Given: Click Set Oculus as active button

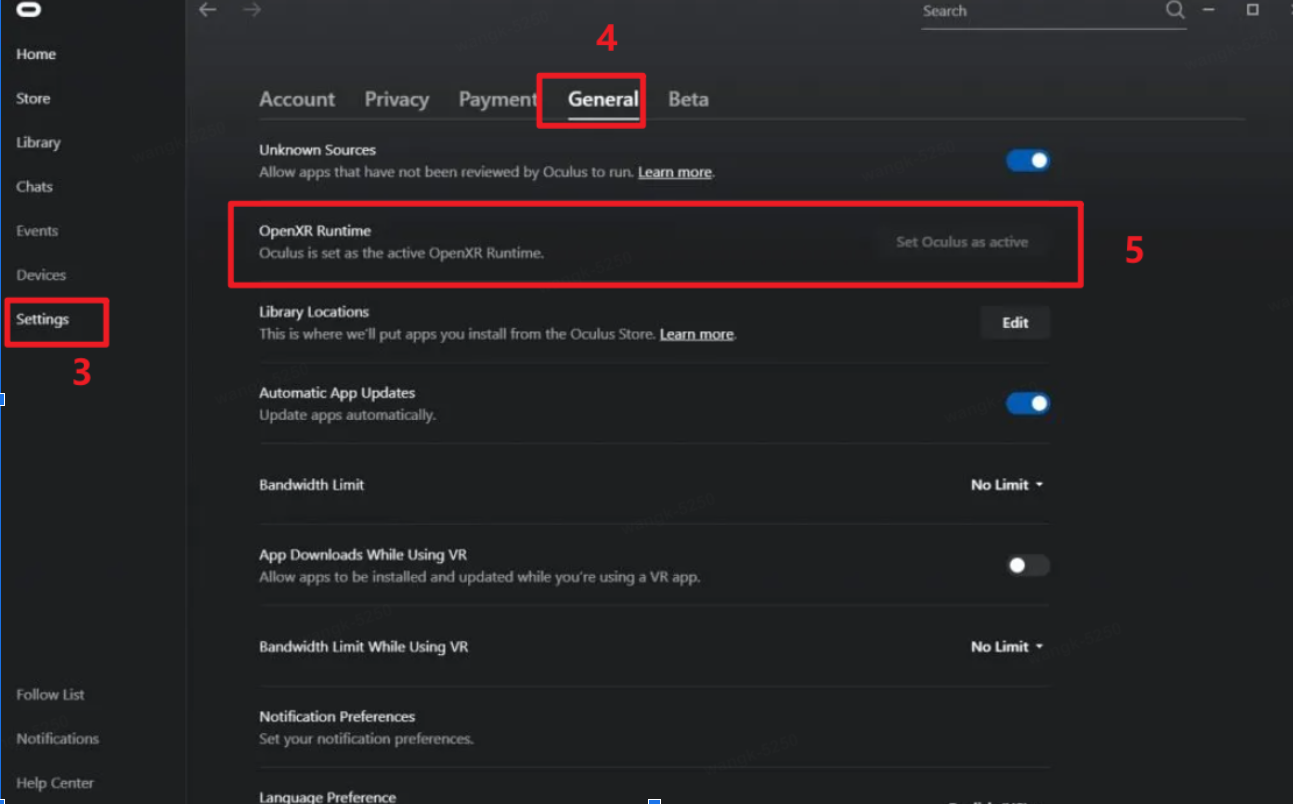Looking at the screenshot, I should (962, 241).
